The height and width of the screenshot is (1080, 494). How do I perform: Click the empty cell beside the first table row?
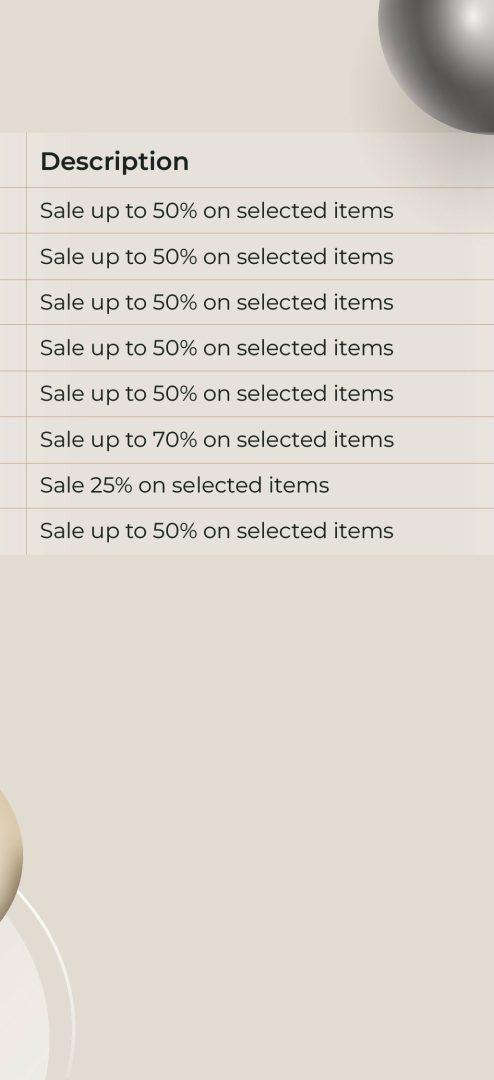[x=13, y=211]
